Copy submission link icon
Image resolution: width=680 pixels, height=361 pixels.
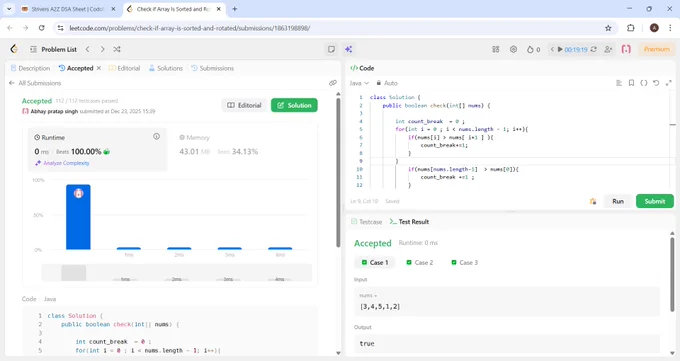click(x=333, y=83)
